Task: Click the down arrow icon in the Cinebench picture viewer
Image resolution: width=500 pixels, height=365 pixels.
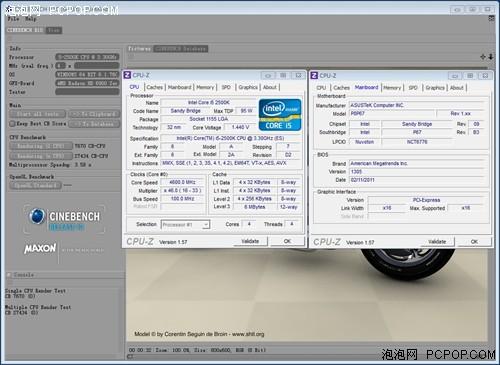Action: [491, 57]
